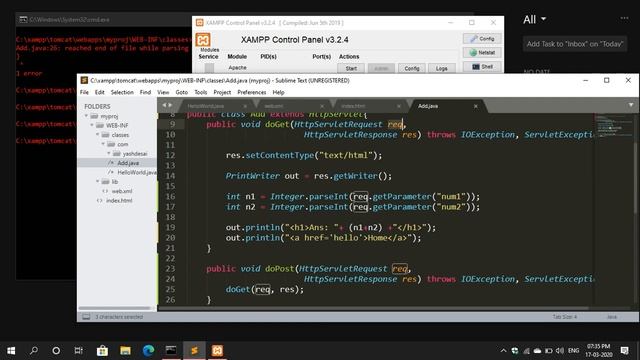Screen dimensions: 640x360
Task: Close the HelloWorld.java tab
Action: pos(245,106)
